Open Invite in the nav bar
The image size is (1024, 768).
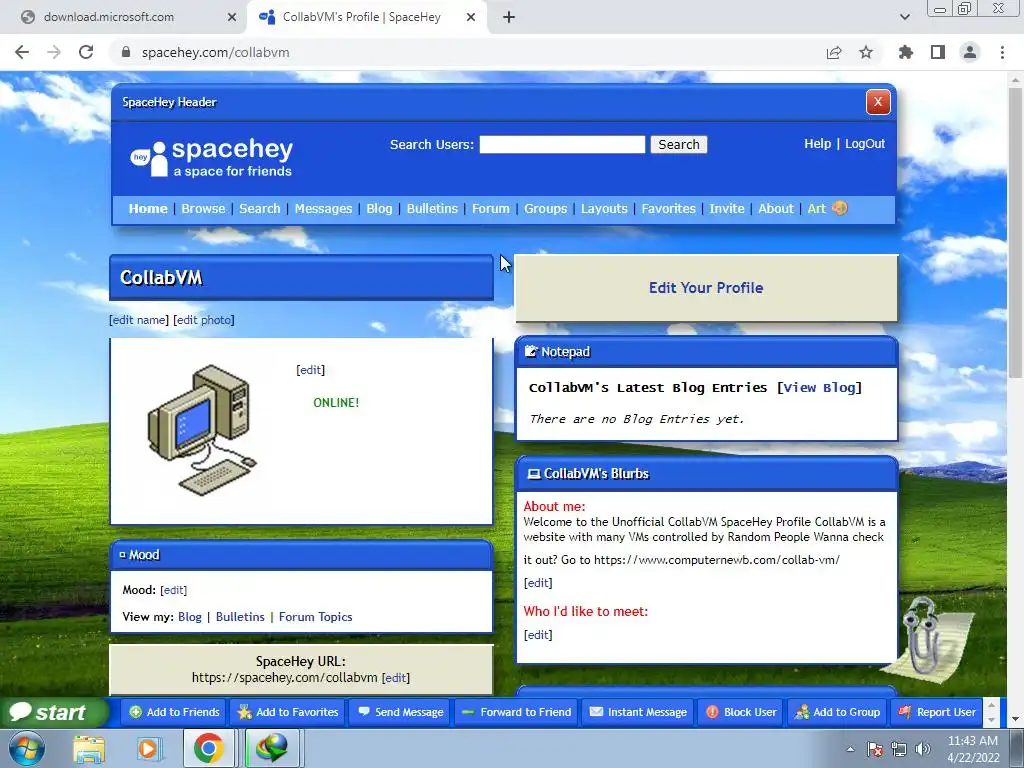click(727, 208)
